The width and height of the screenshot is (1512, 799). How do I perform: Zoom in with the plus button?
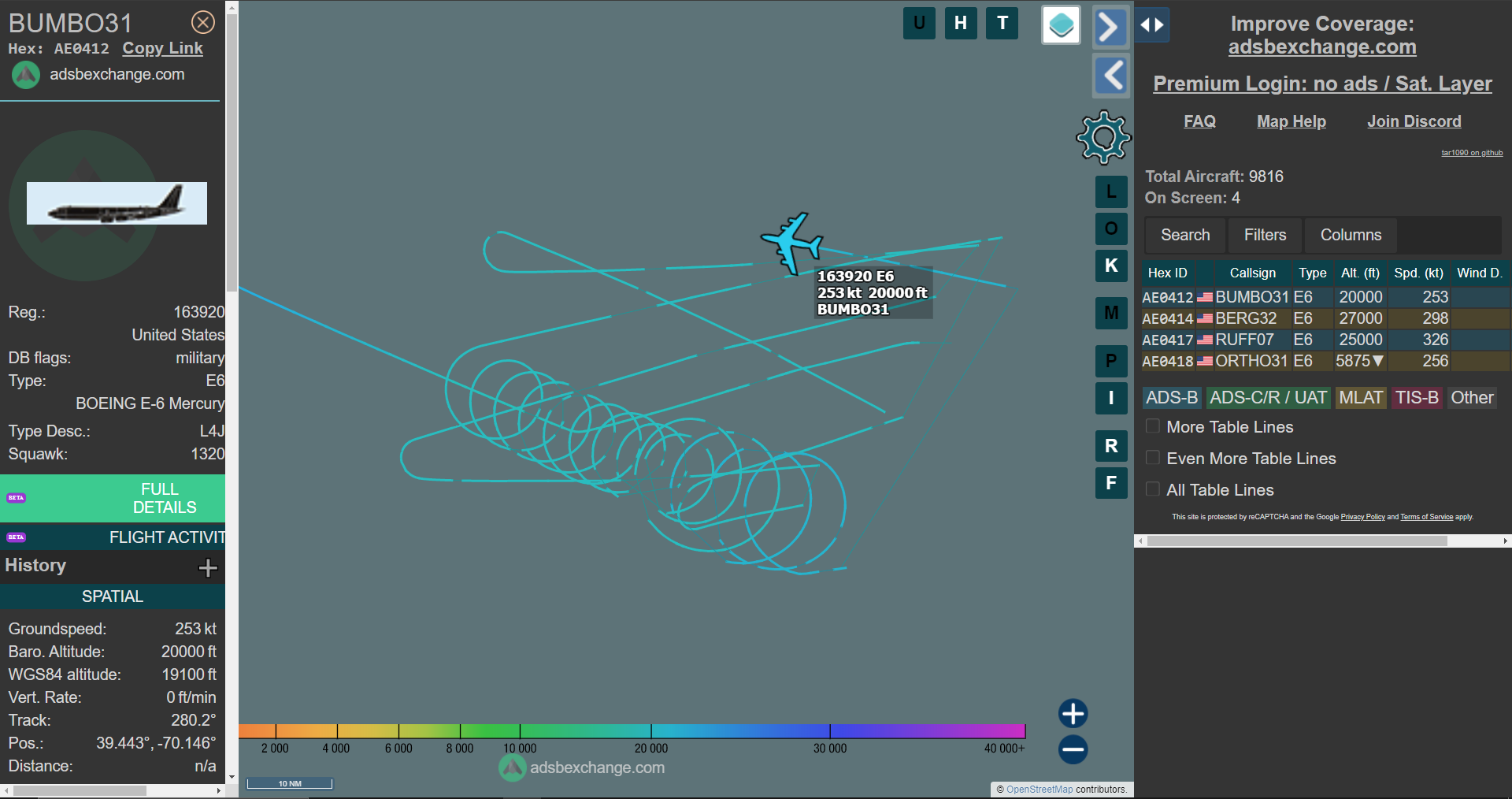tap(1073, 713)
